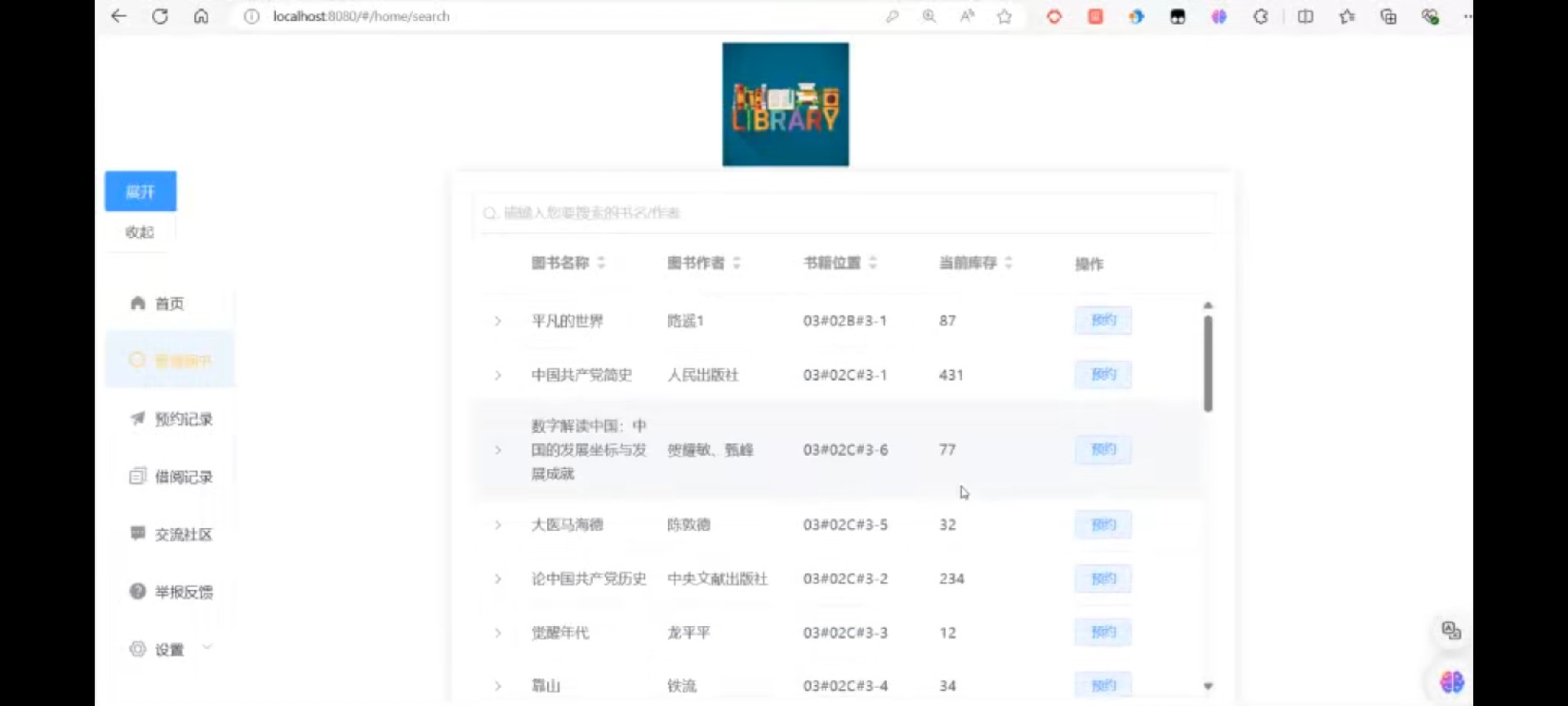
Task: Click the 首页 home icon in sidebar
Action: pyautogui.click(x=138, y=303)
